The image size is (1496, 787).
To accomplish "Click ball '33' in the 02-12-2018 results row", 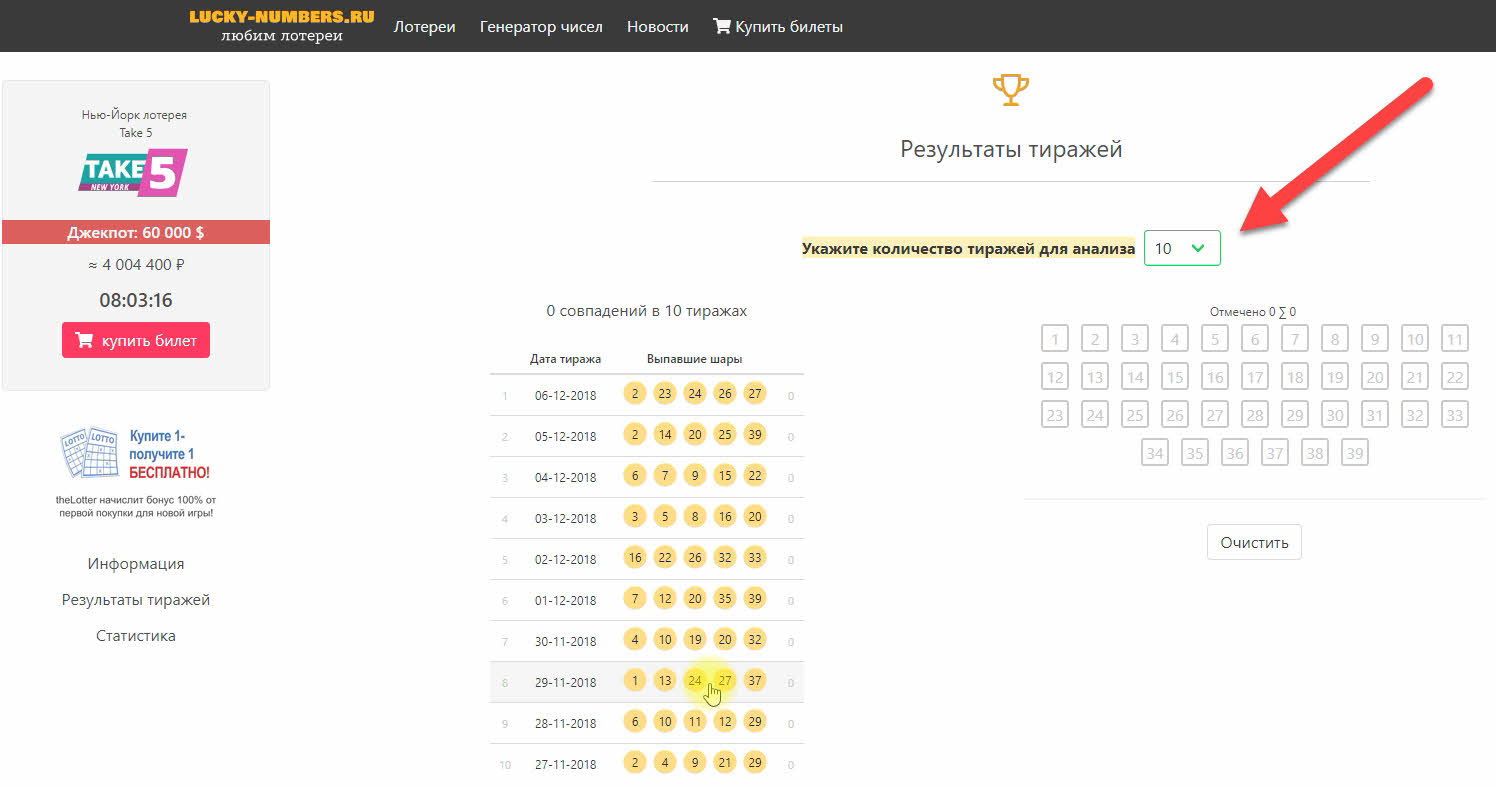I will 755,557.
